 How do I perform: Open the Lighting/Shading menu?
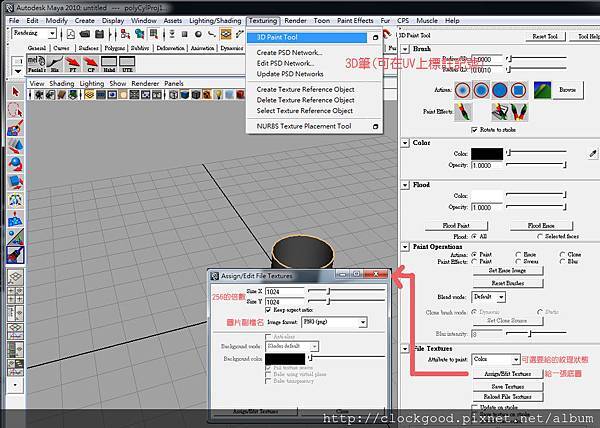pos(215,21)
